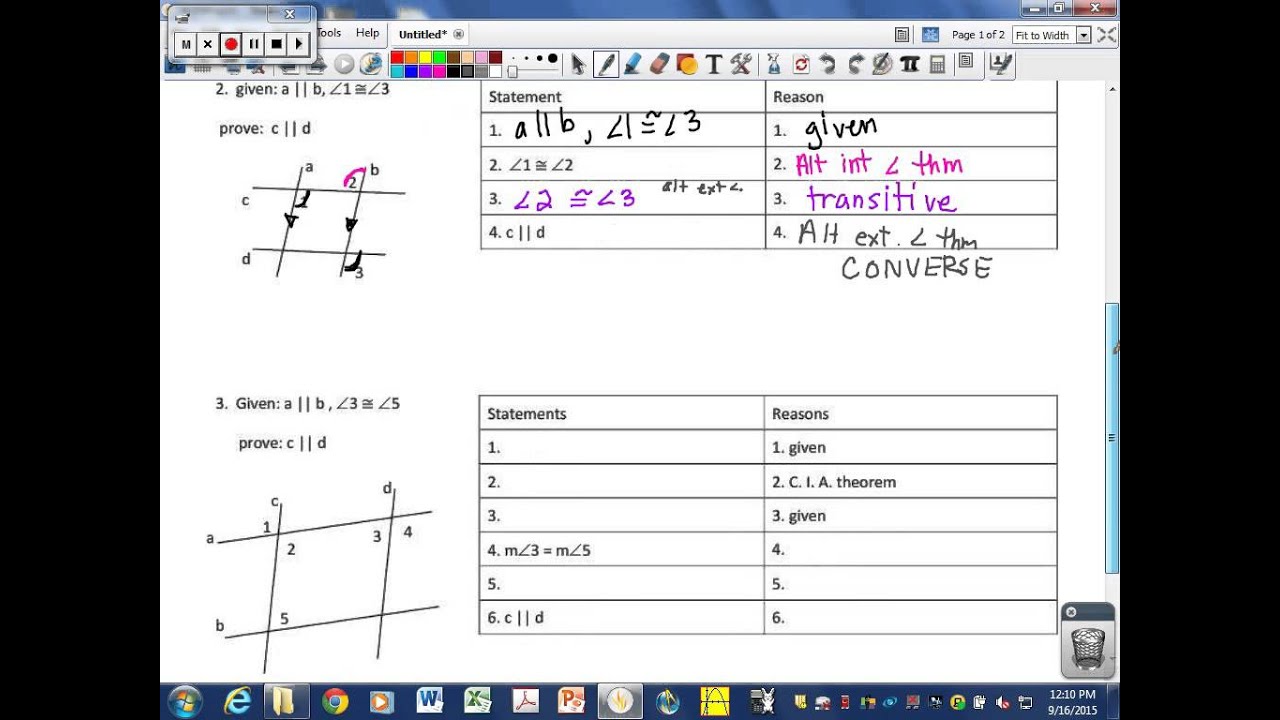The image size is (1280, 720).
Task: Select the arrow pointer tool
Action: (577, 64)
